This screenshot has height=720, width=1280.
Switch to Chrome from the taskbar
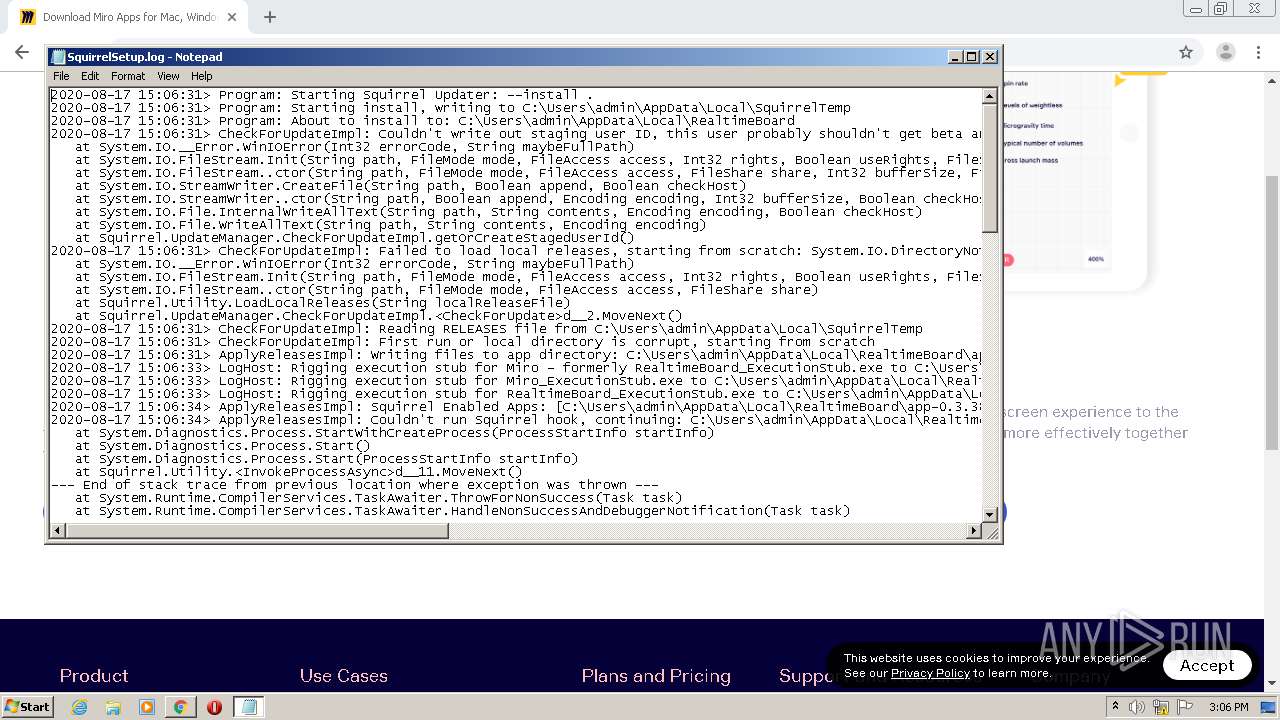tap(180, 707)
